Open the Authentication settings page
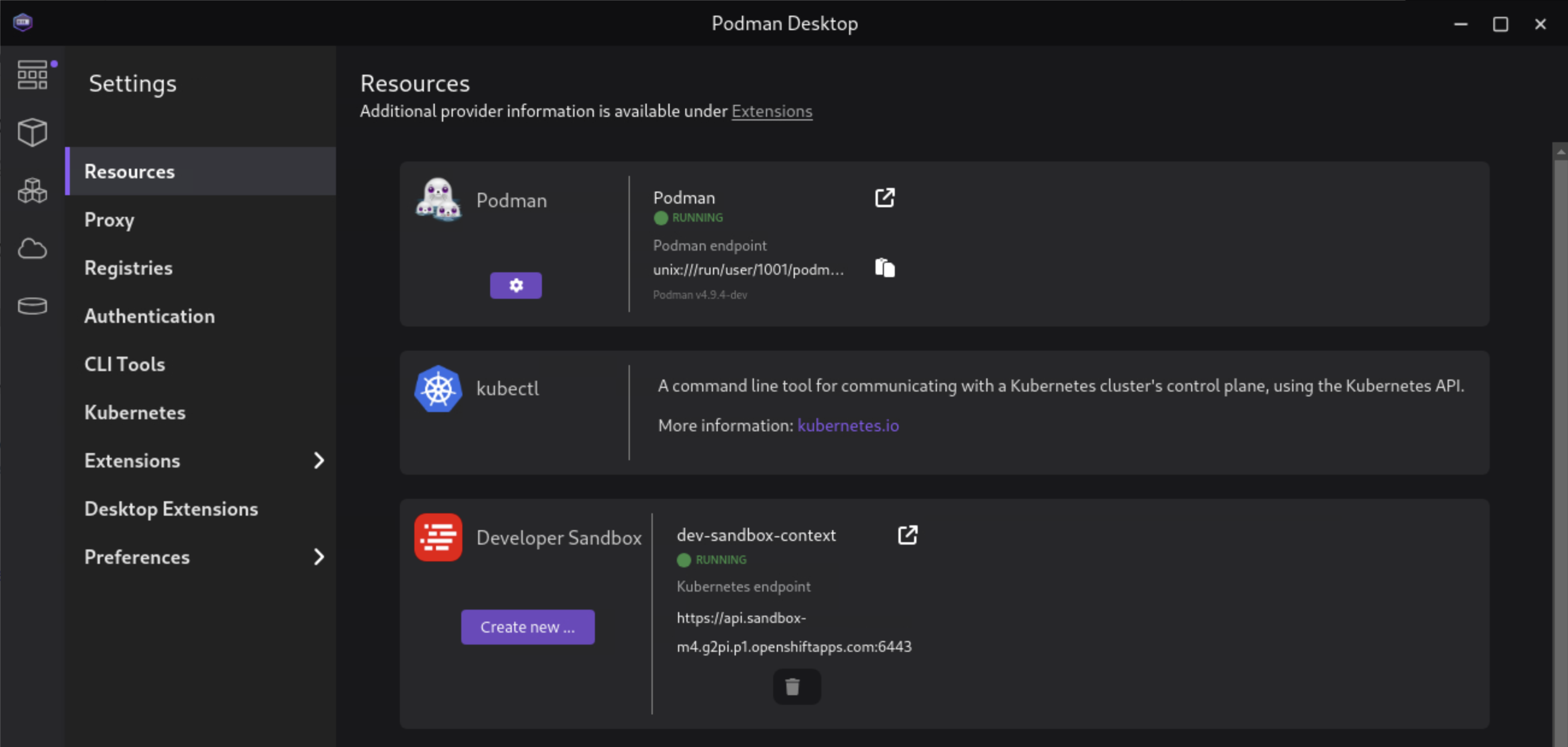Screen dimensions: 1568x747 201,315
